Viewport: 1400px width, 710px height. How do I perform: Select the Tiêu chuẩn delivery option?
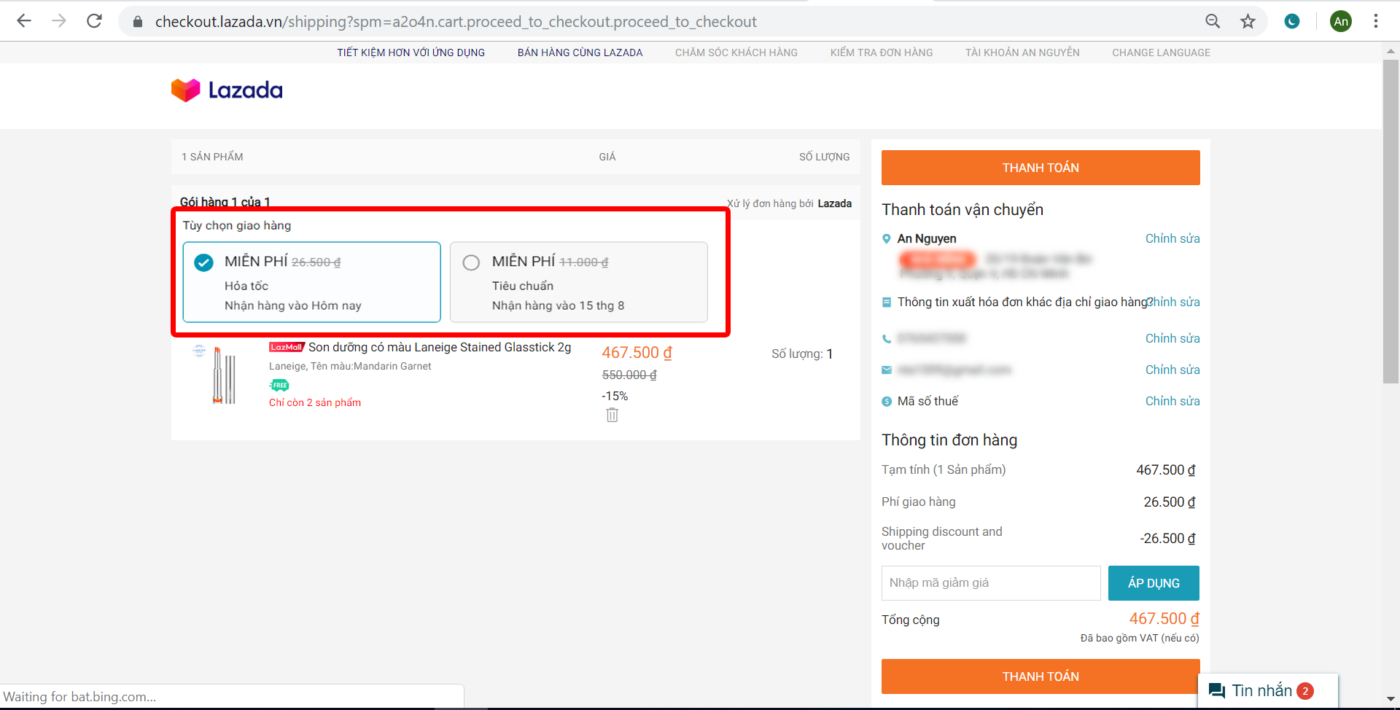[x=579, y=282]
